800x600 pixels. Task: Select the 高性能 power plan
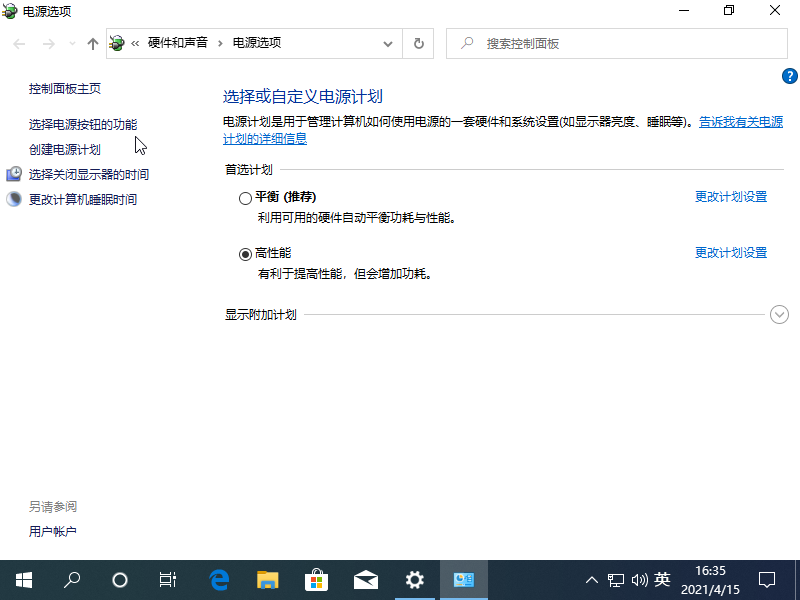[245, 253]
